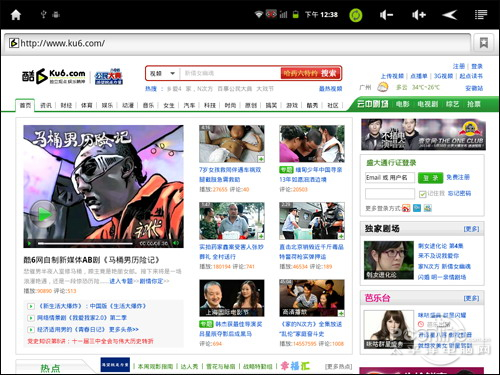
Task: Open the search category dropdown
Action: pos(163,73)
